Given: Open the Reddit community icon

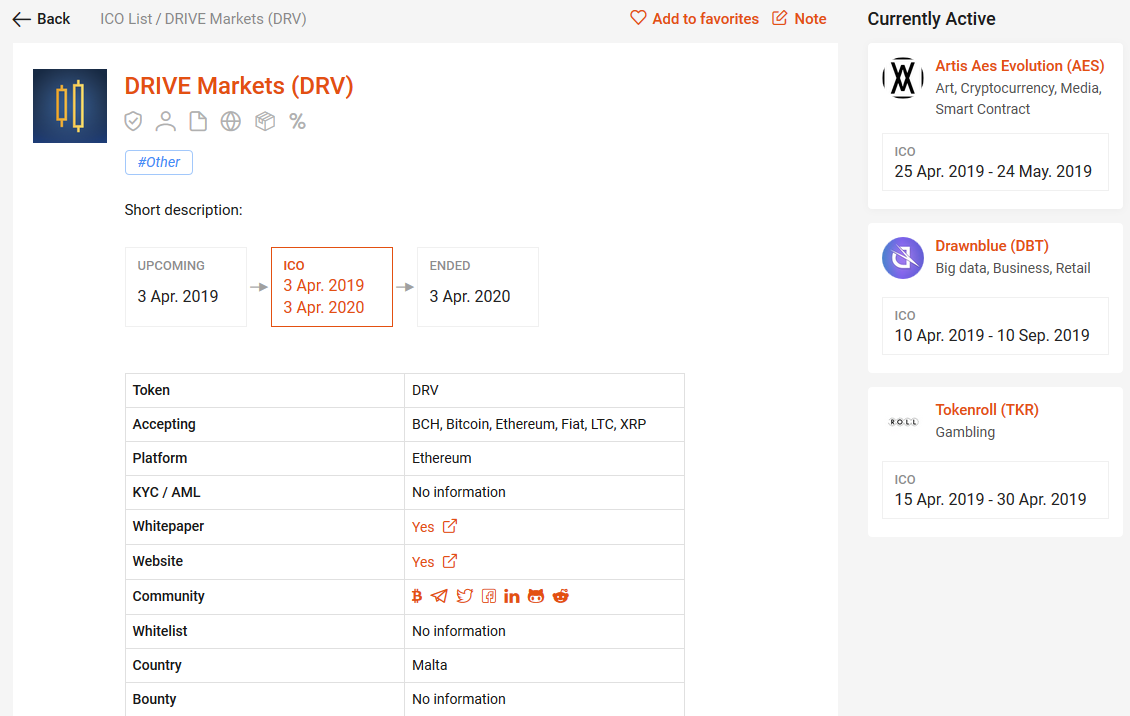Looking at the screenshot, I should [561, 596].
